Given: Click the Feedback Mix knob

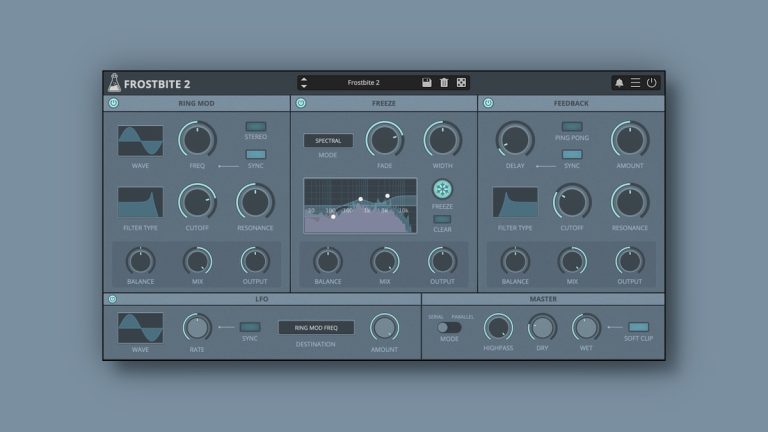Looking at the screenshot, I should [x=572, y=261].
